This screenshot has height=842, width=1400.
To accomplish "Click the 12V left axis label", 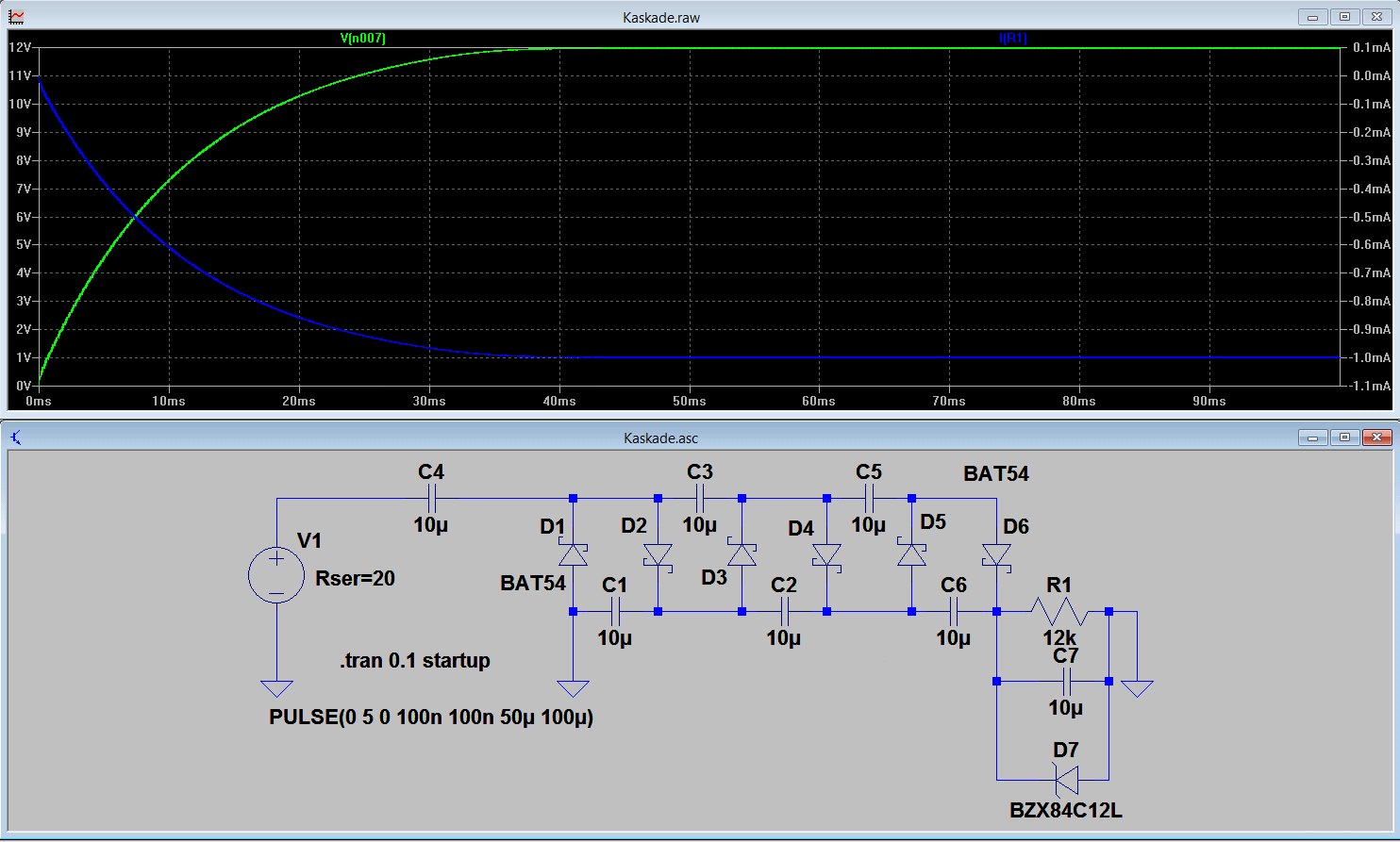I will (x=20, y=47).
